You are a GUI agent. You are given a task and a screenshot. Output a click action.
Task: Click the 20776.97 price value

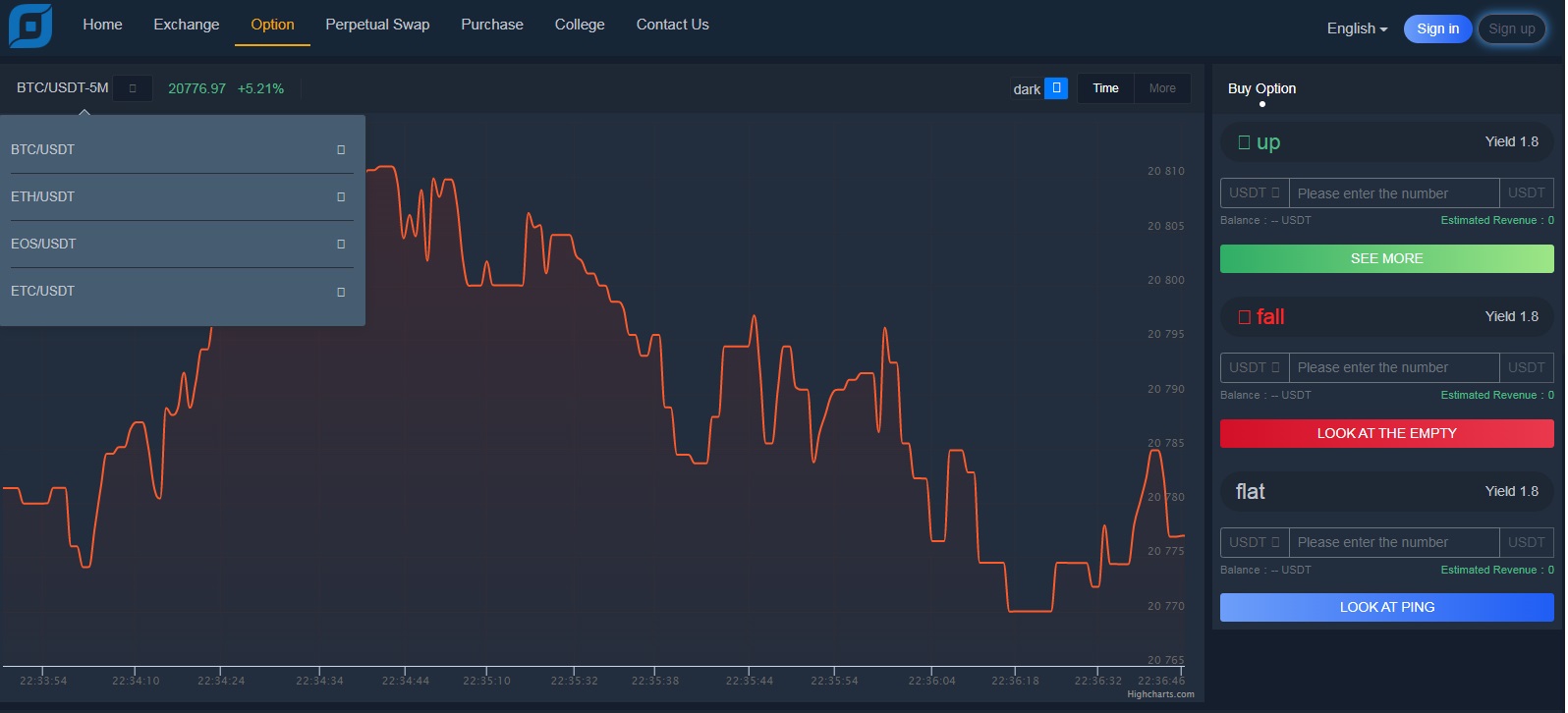[196, 88]
